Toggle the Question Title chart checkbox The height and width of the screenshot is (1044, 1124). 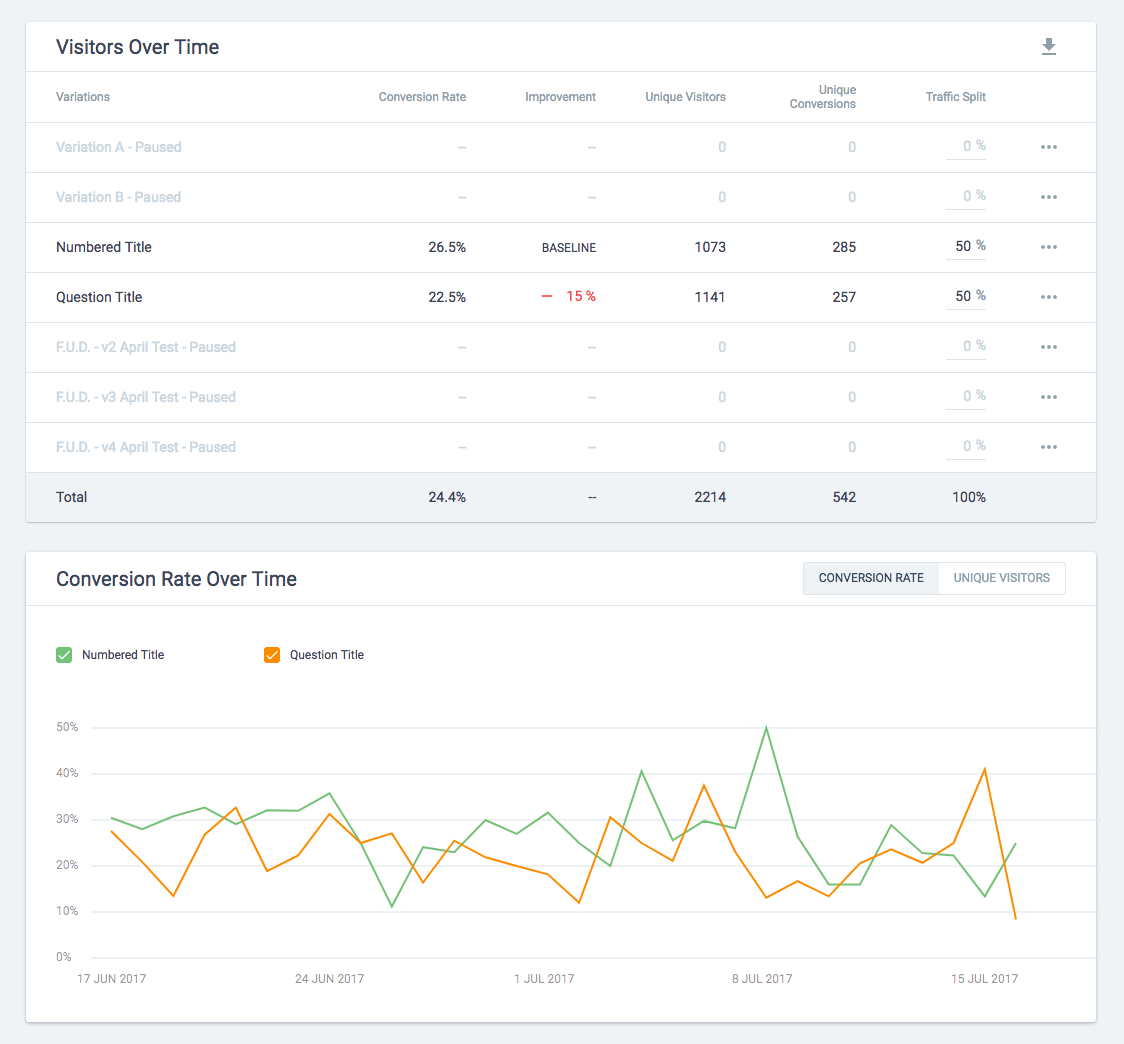(x=272, y=655)
